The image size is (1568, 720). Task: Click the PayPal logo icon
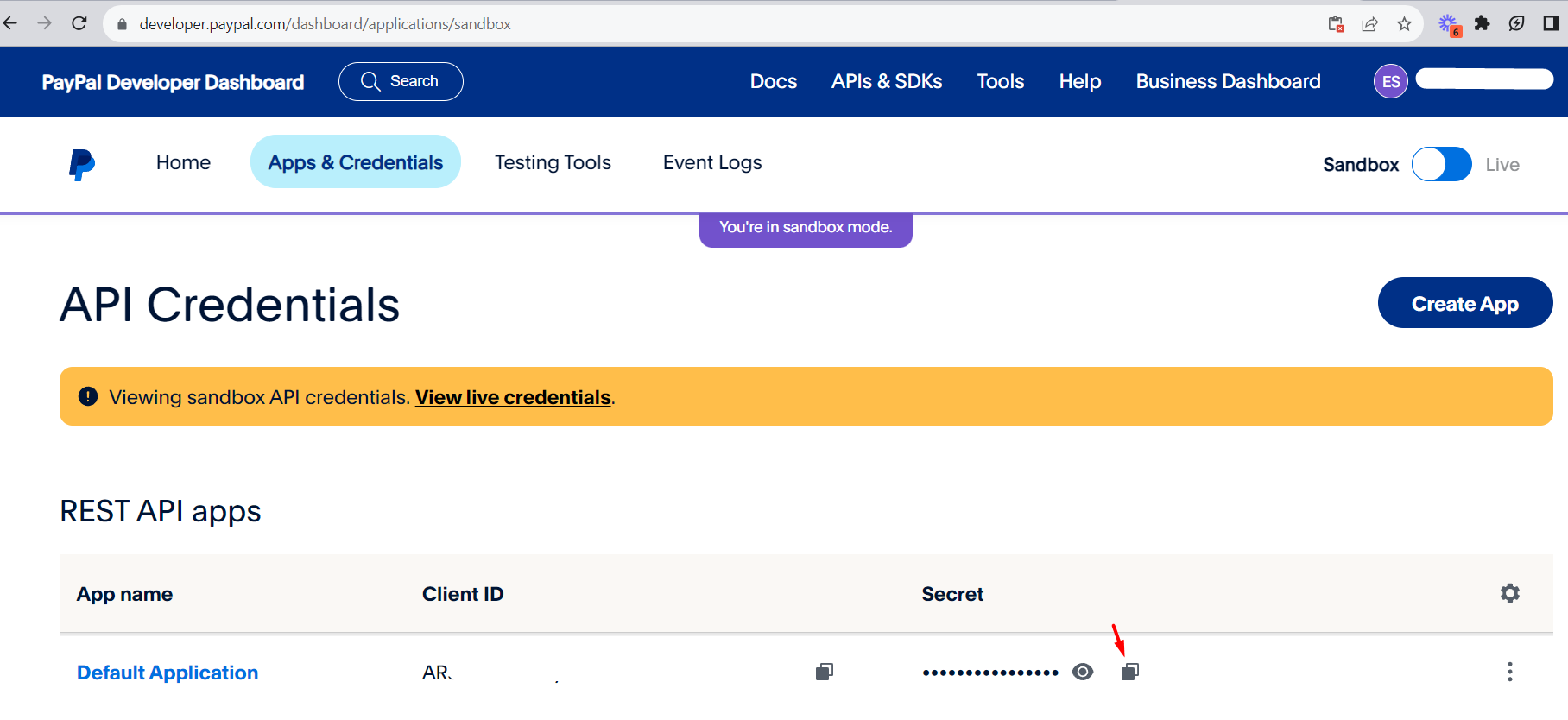pyautogui.click(x=82, y=164)
